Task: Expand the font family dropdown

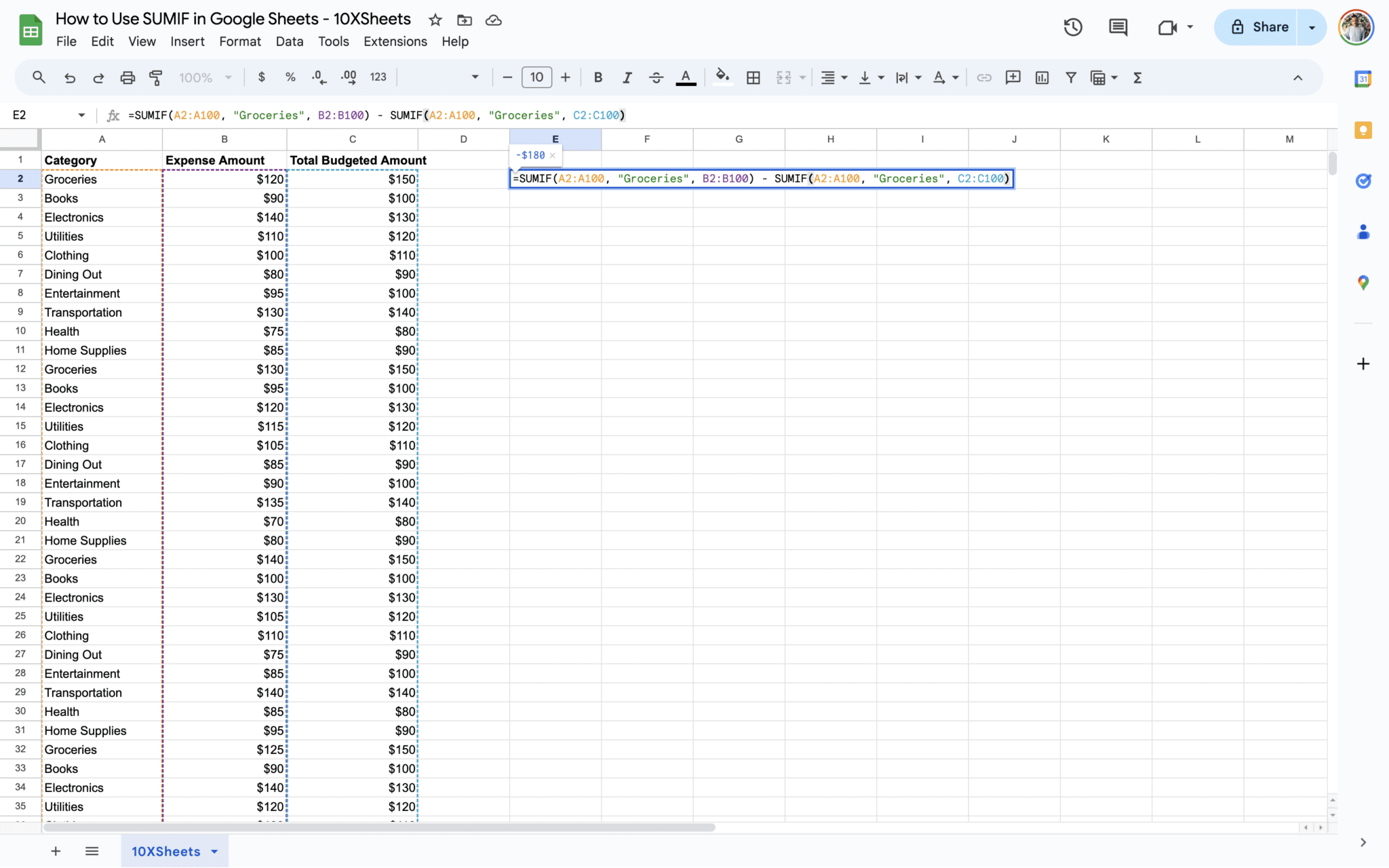Action: click(475, 77)
